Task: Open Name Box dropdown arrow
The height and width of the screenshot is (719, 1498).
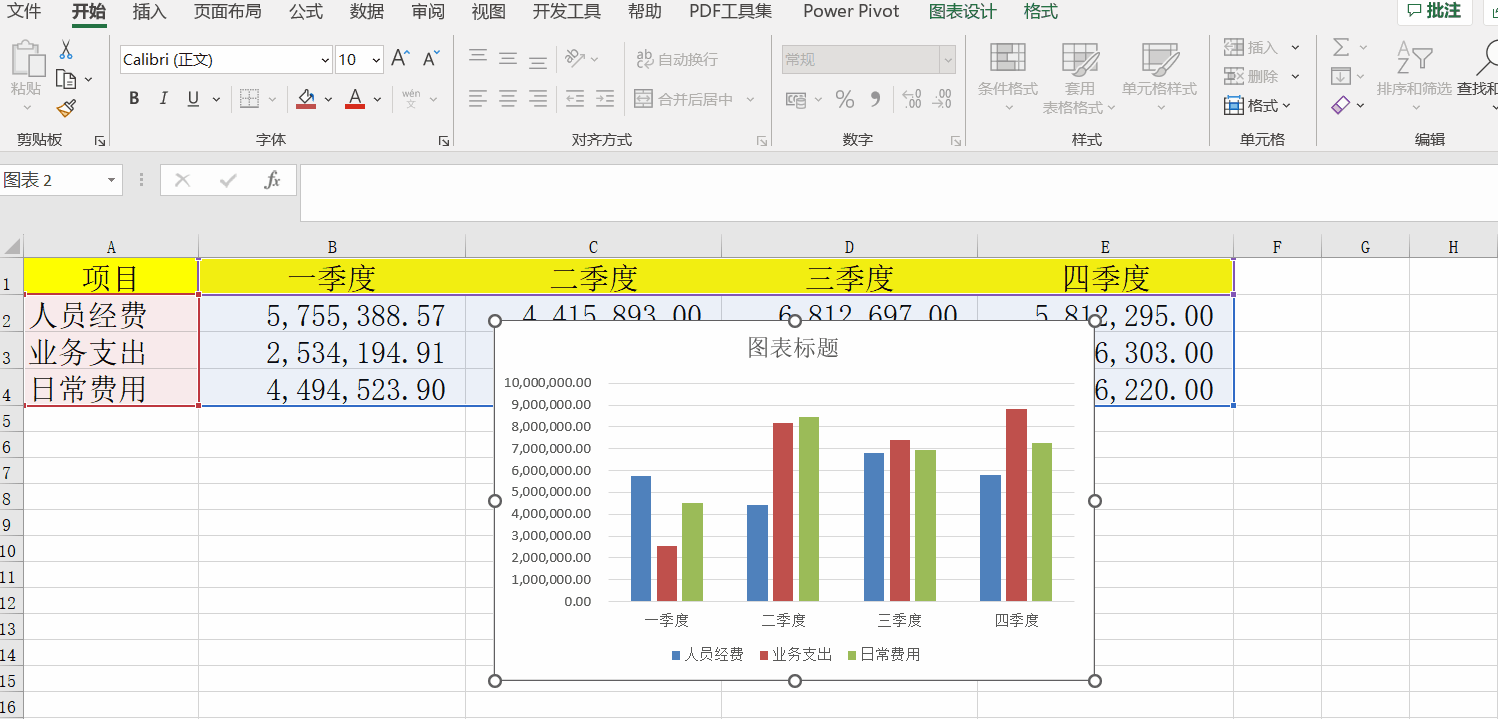Action: coord(111,180)
